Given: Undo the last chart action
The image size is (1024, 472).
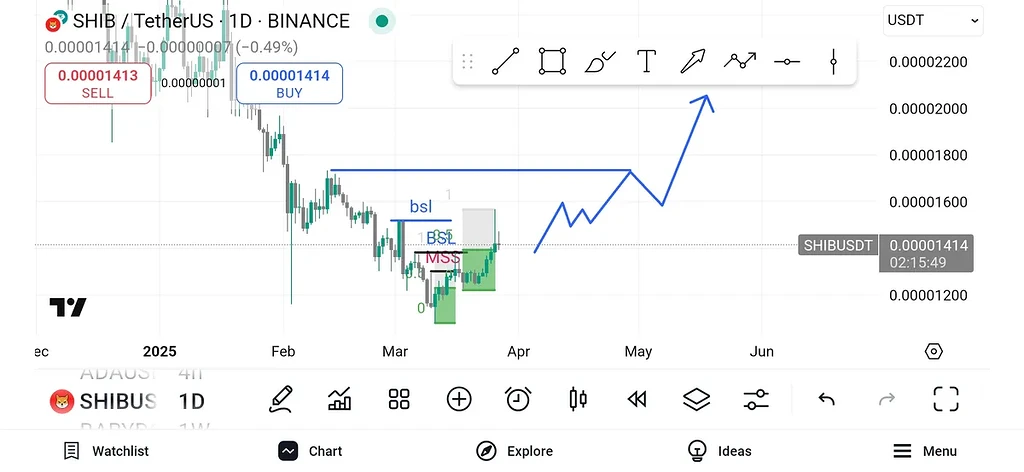Looking at the screenshot, I should pos(827,400).
